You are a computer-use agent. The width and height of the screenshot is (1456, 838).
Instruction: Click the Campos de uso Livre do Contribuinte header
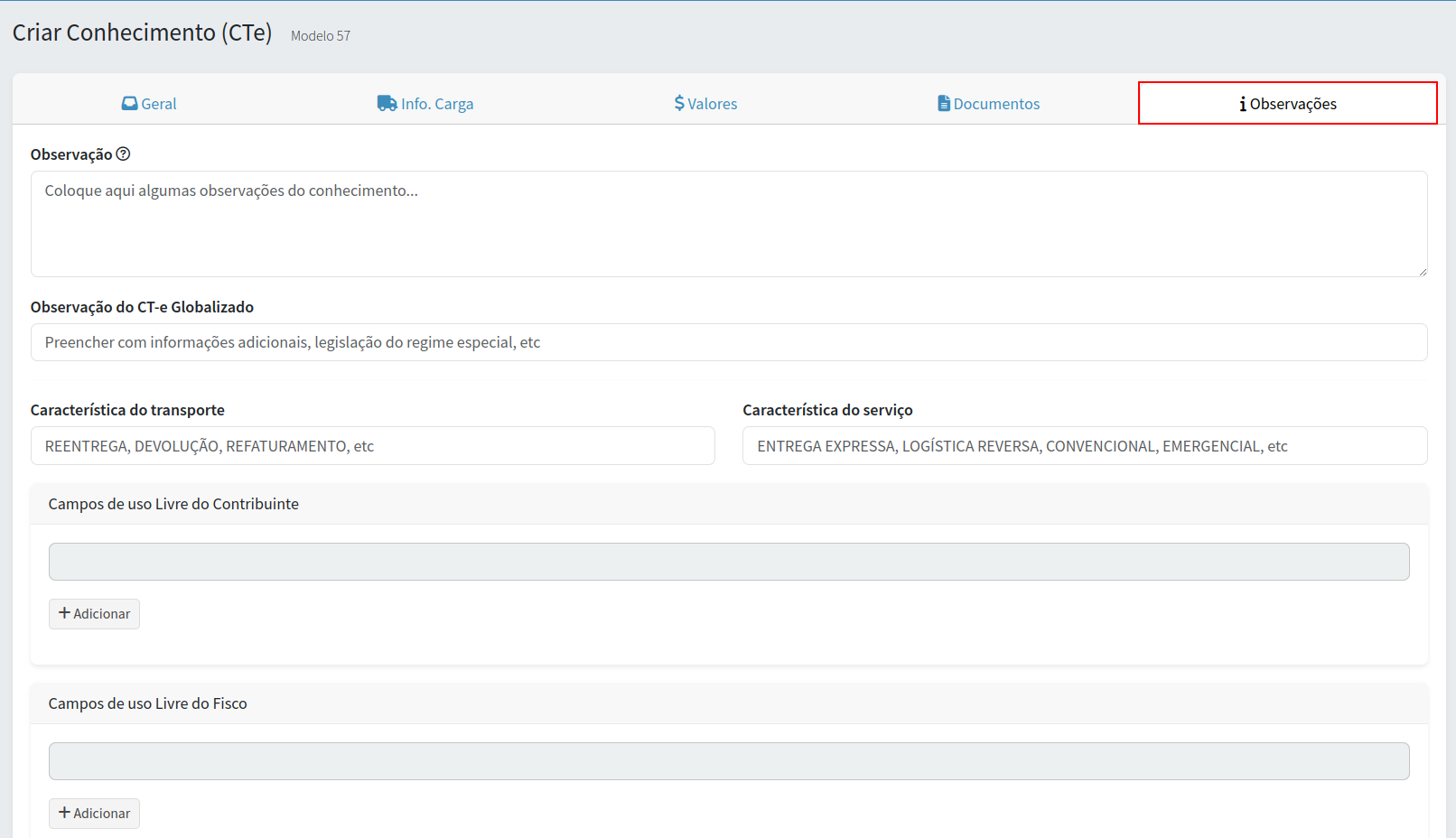click(x=173, y=504)
